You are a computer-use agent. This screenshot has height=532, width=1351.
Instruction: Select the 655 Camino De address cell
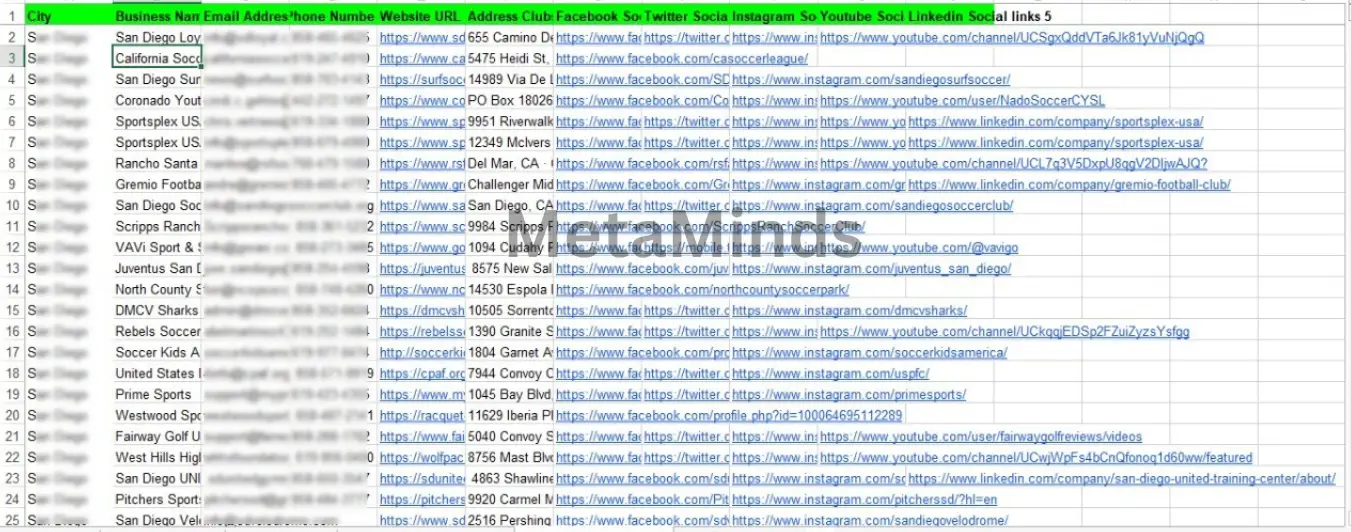click(510, 38)
